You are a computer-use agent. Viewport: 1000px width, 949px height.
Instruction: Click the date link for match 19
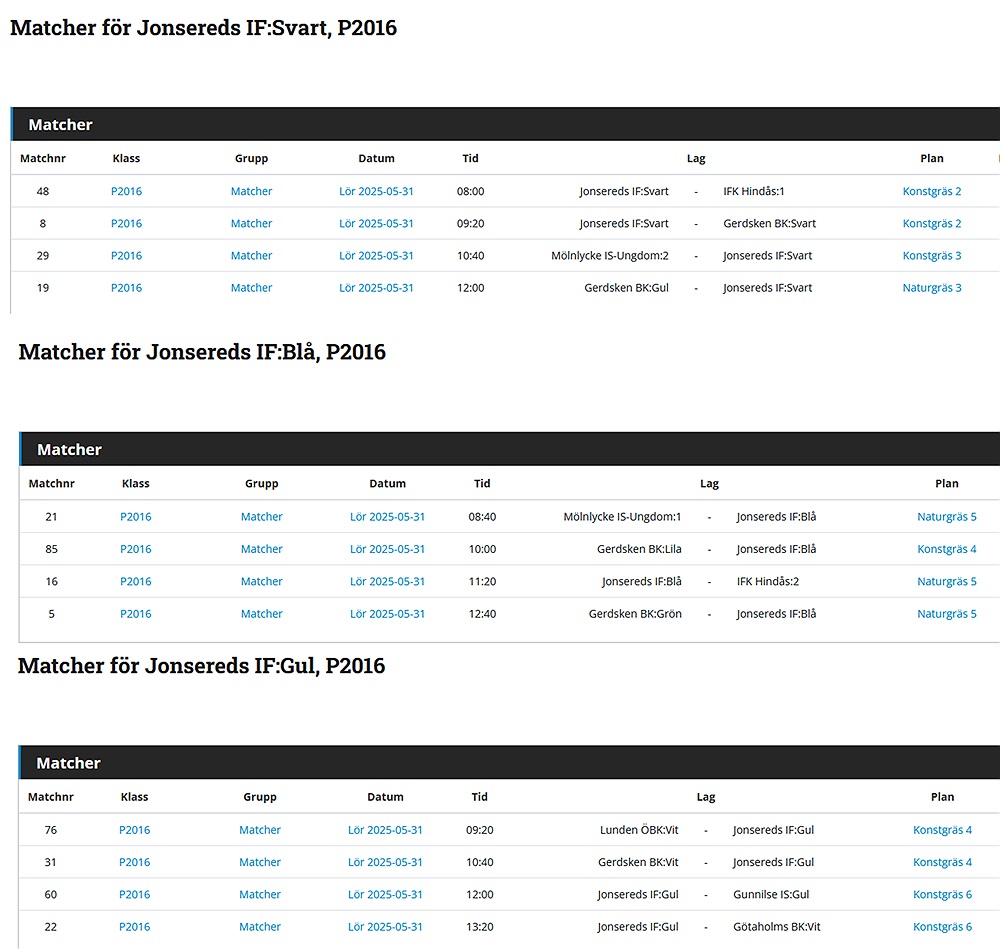376,288
